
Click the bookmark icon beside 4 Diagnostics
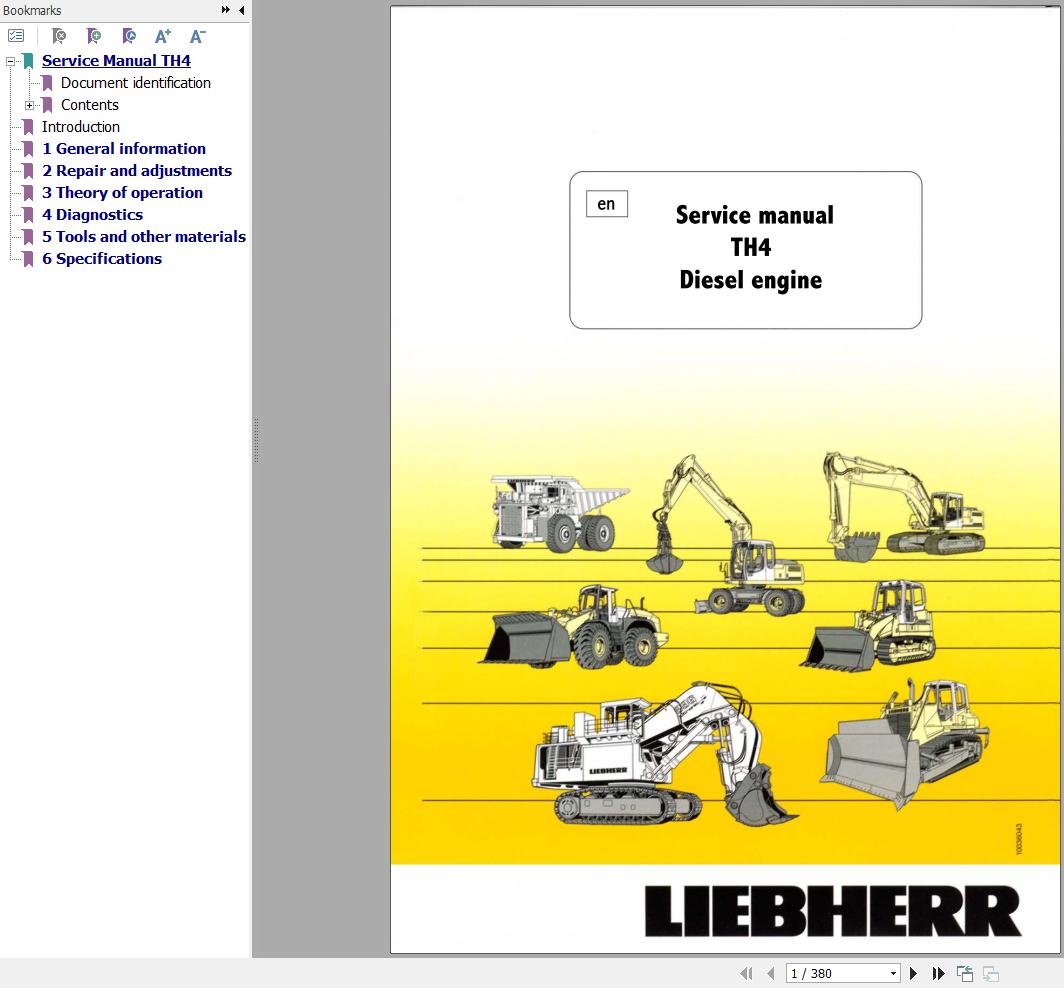coord(28,214)
